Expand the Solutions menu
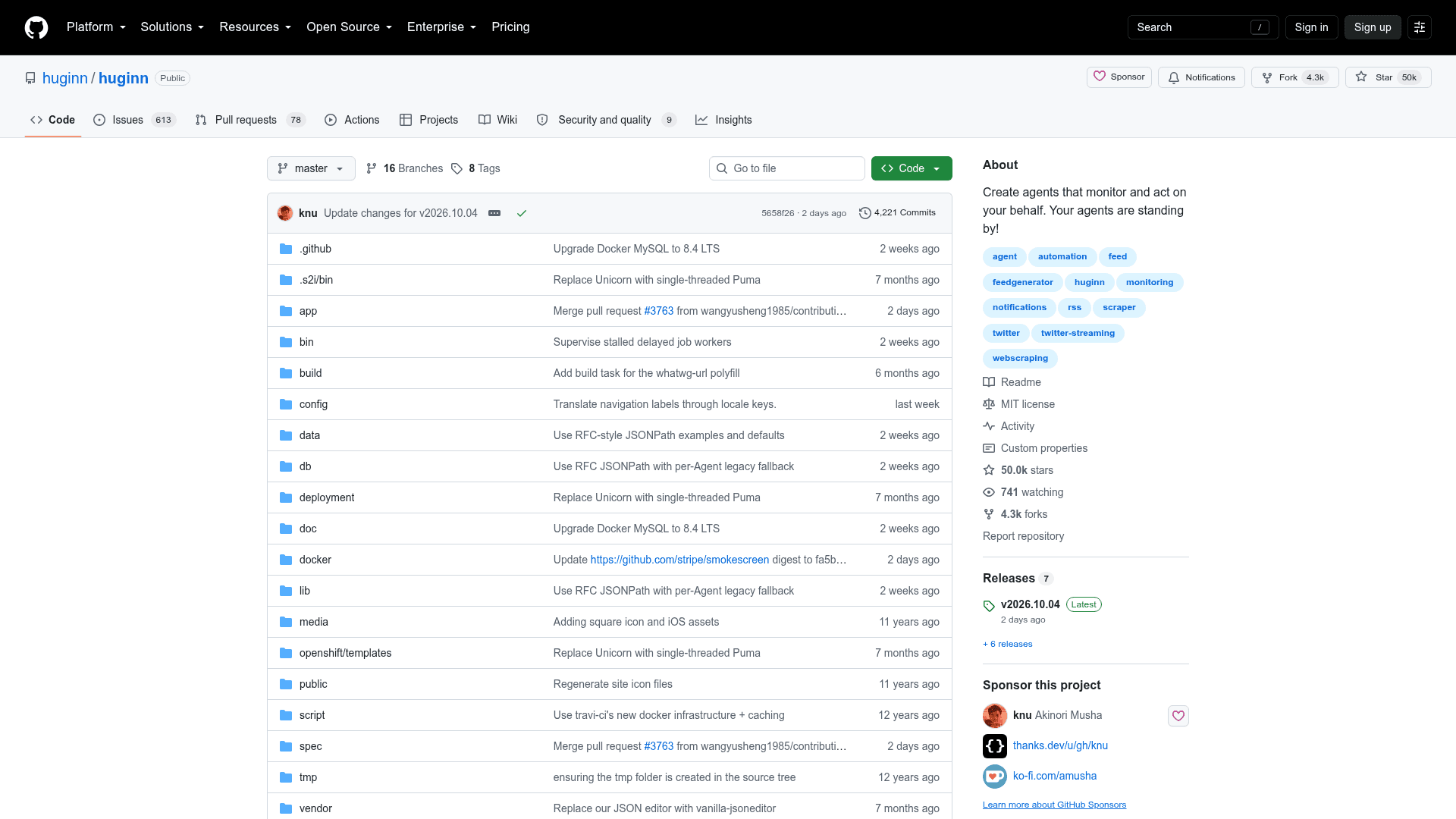This screenshot has width=1456, height=819. pyautogui.click(x=172, y=27)
